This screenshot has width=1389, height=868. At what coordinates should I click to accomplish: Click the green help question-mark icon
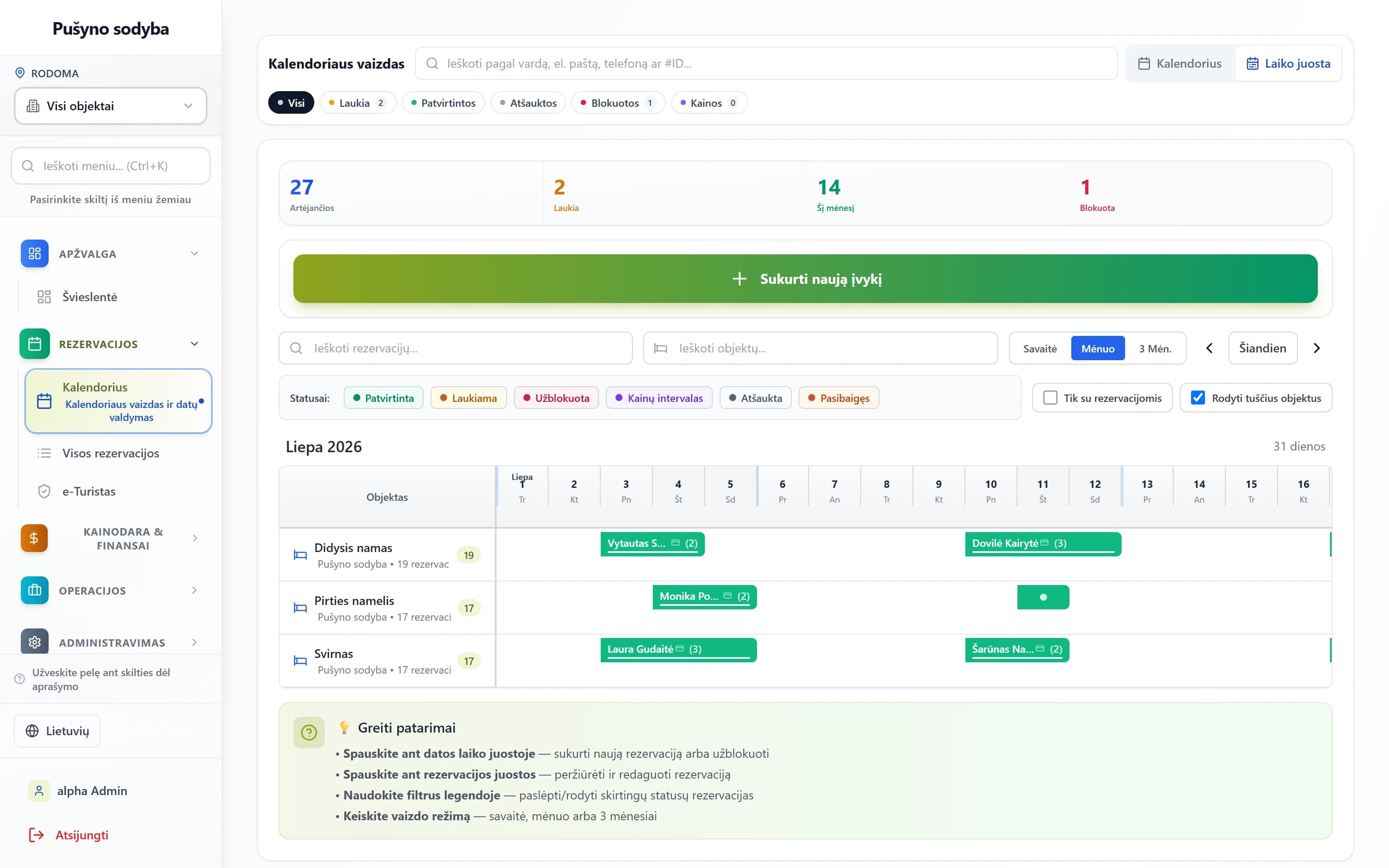309,733
